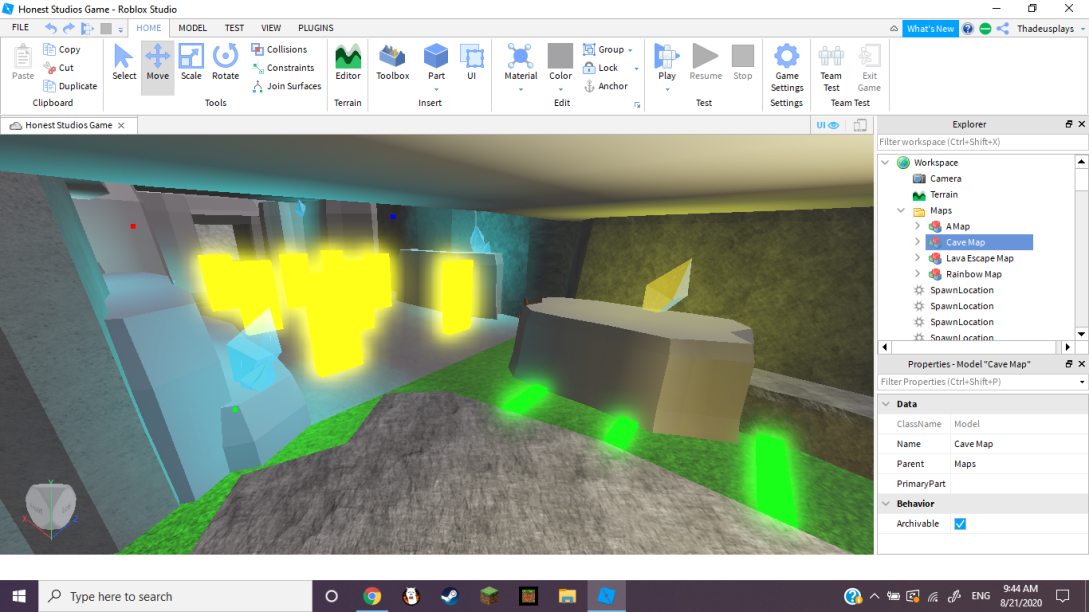The image size is (1089, 612).
Task: Expand the Lava Escape Map model
Action: 917,258
